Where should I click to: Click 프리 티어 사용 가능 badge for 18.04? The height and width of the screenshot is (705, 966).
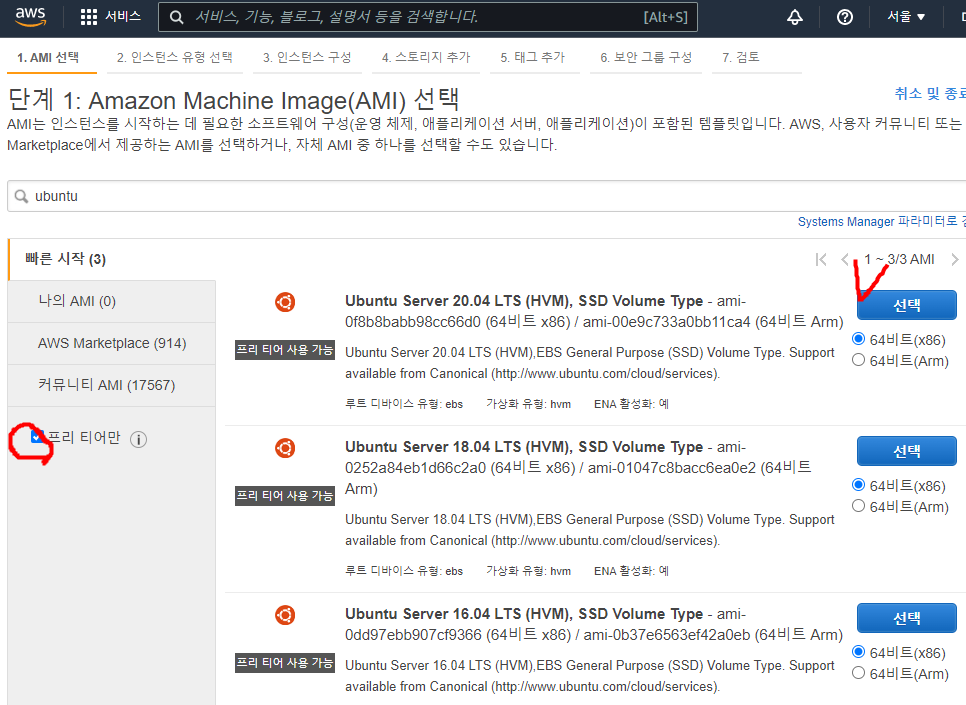[x=285, y=496]
